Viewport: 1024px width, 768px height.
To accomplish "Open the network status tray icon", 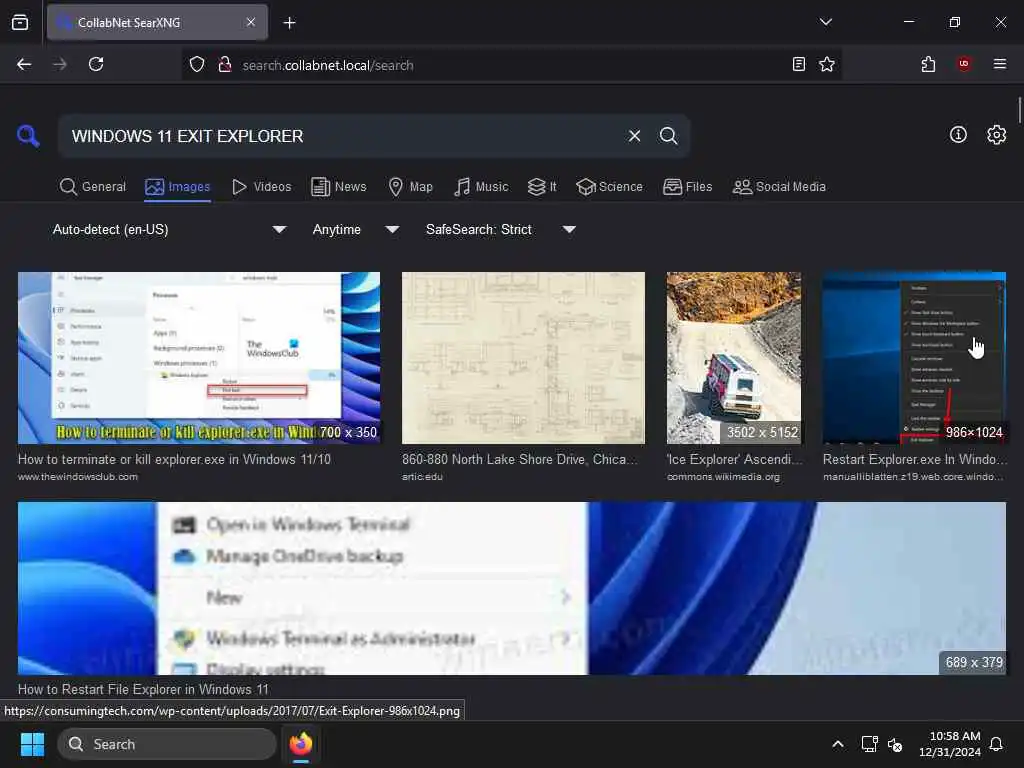I will point(869,744).
